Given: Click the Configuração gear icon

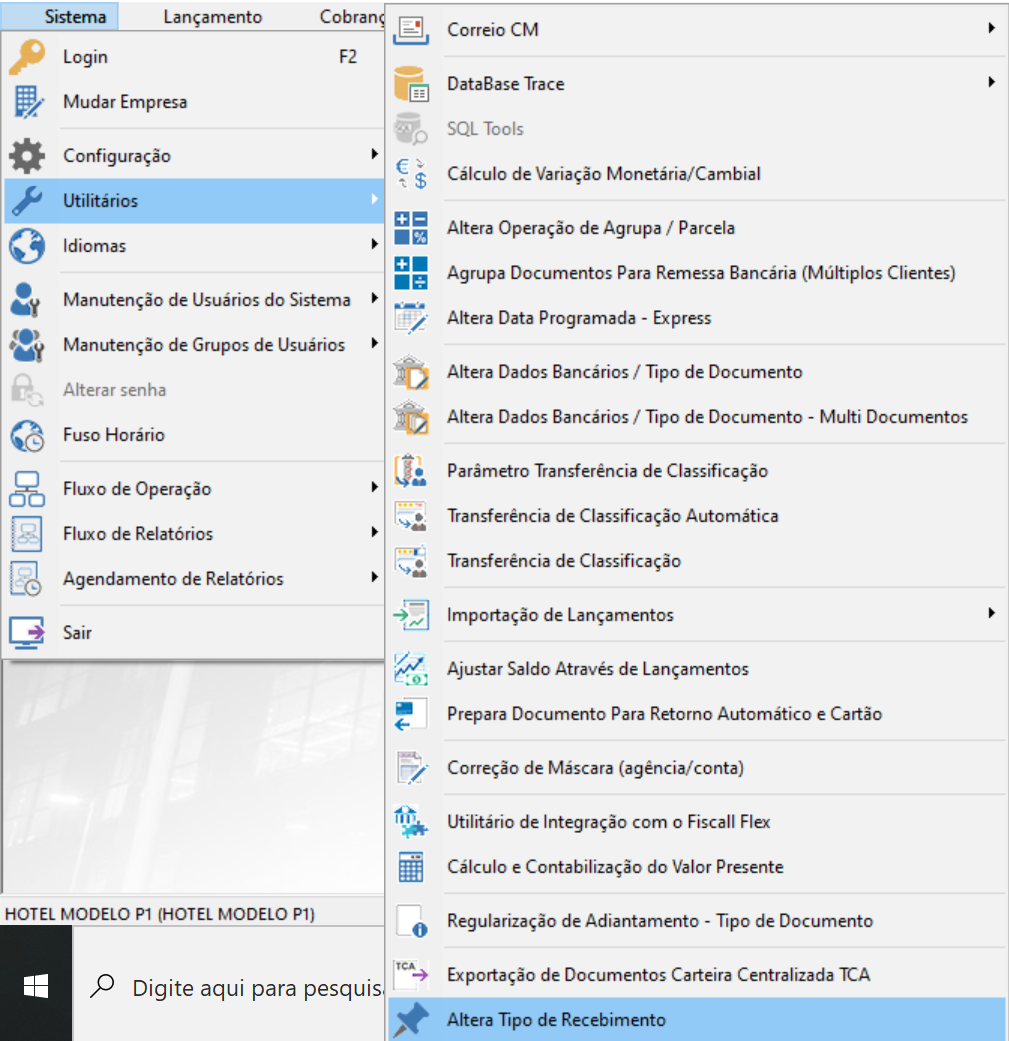Looking at the screenshot, I should point(27,155).
